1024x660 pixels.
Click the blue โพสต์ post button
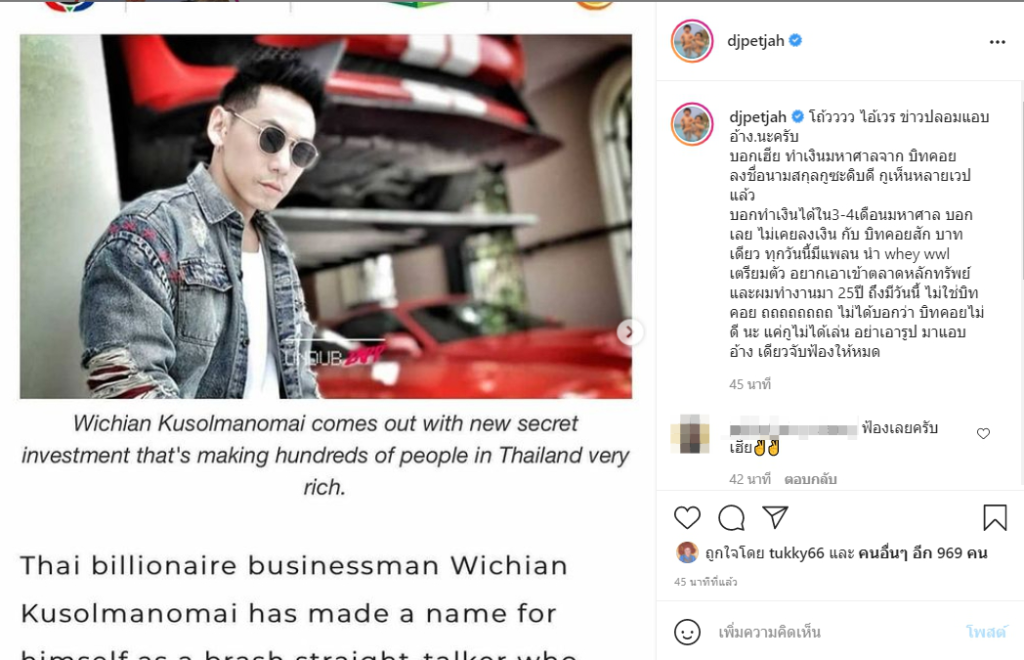(x=986, y=631)
